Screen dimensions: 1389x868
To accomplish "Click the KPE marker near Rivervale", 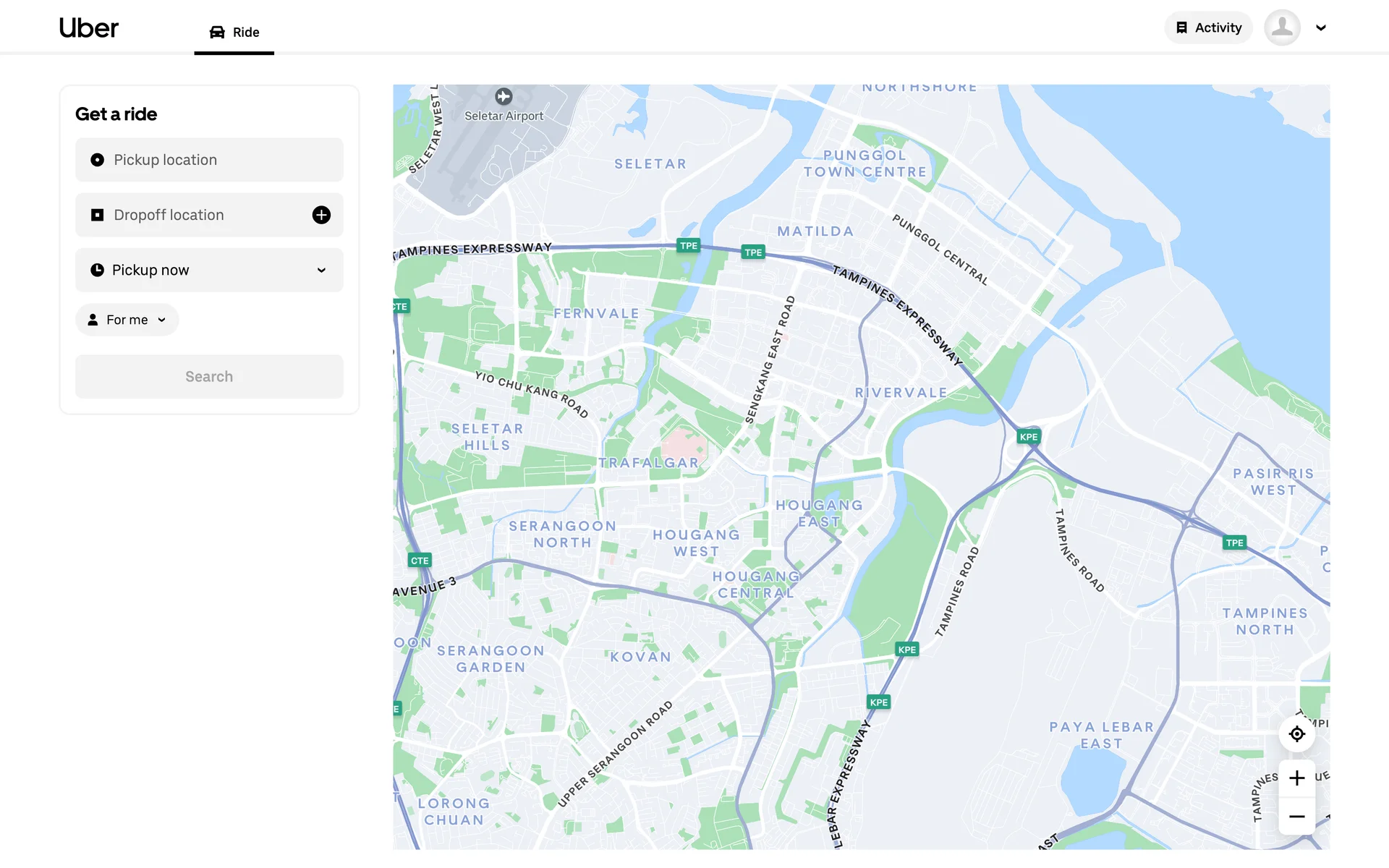I will pos(1028,437).
